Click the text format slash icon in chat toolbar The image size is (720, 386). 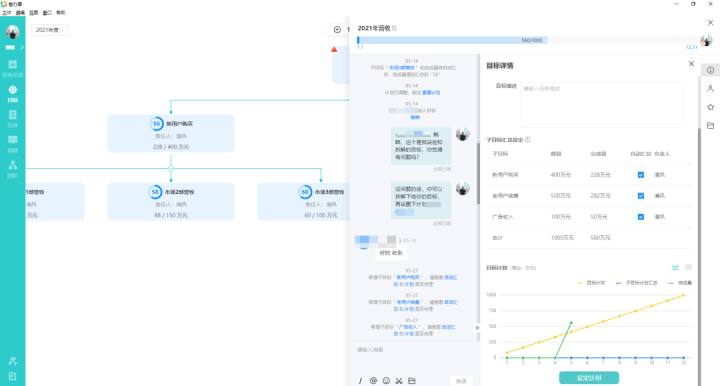pyautogui.click(x=360, y=381)
